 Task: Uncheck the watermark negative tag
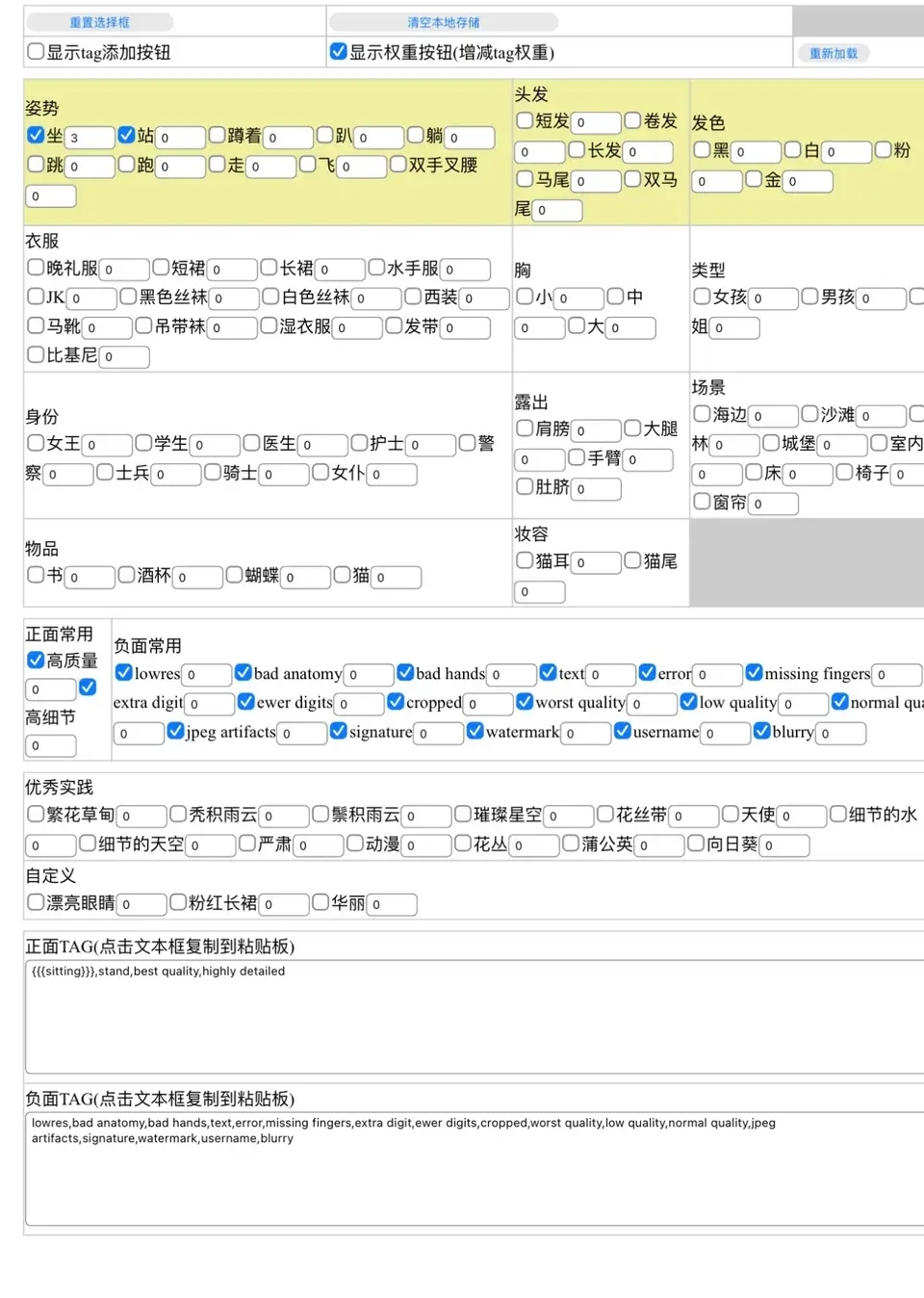coord(475,732)
